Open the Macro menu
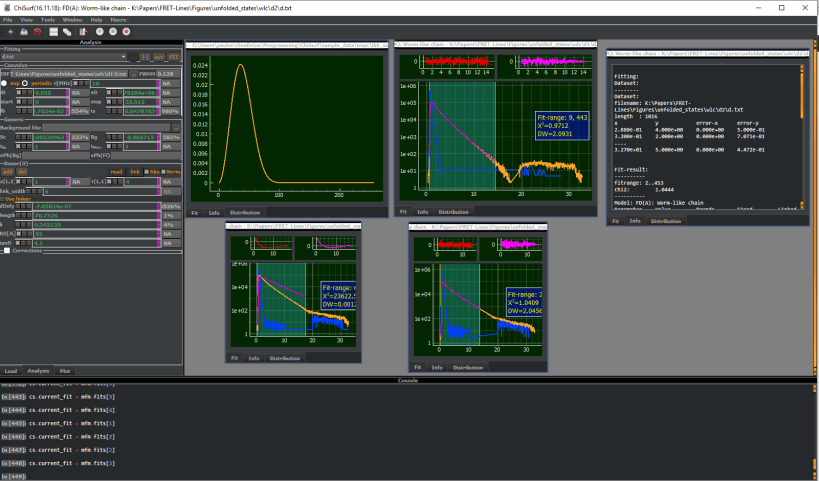 pyautogui.click(x=118, y=19)
